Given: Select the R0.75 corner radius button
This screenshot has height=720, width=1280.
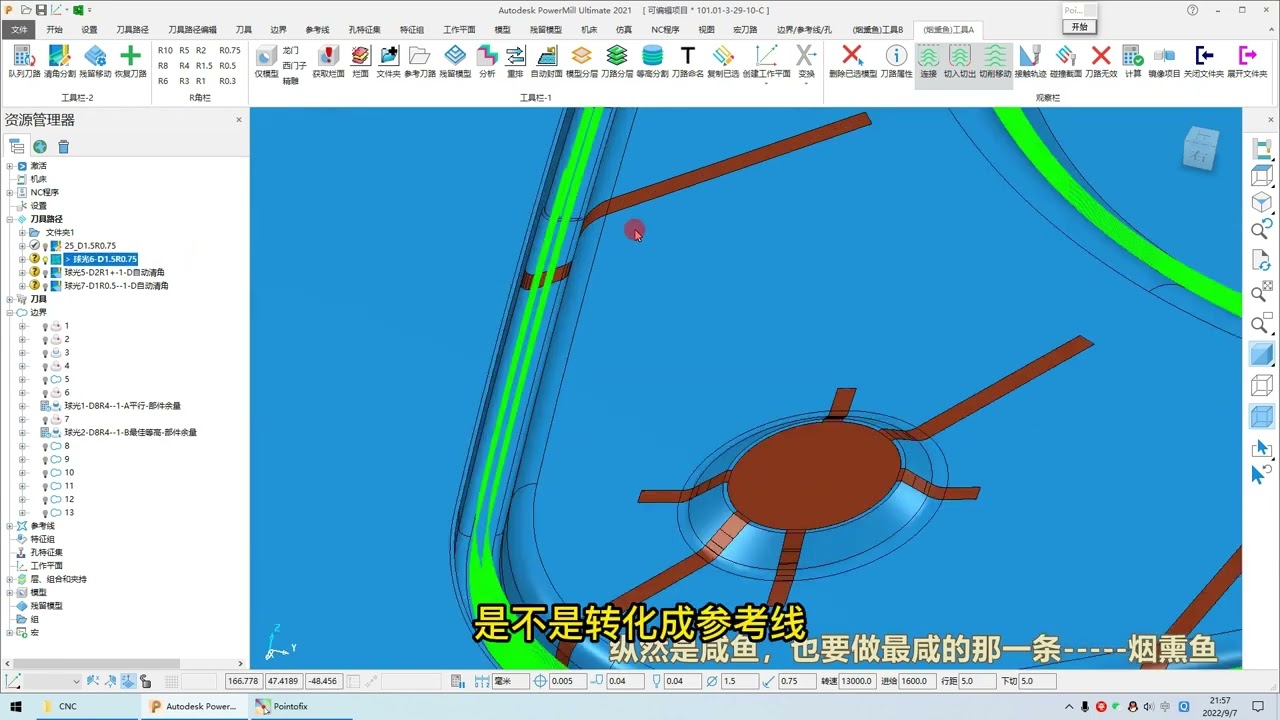Looking at the screenshot, I should (230, 50).
